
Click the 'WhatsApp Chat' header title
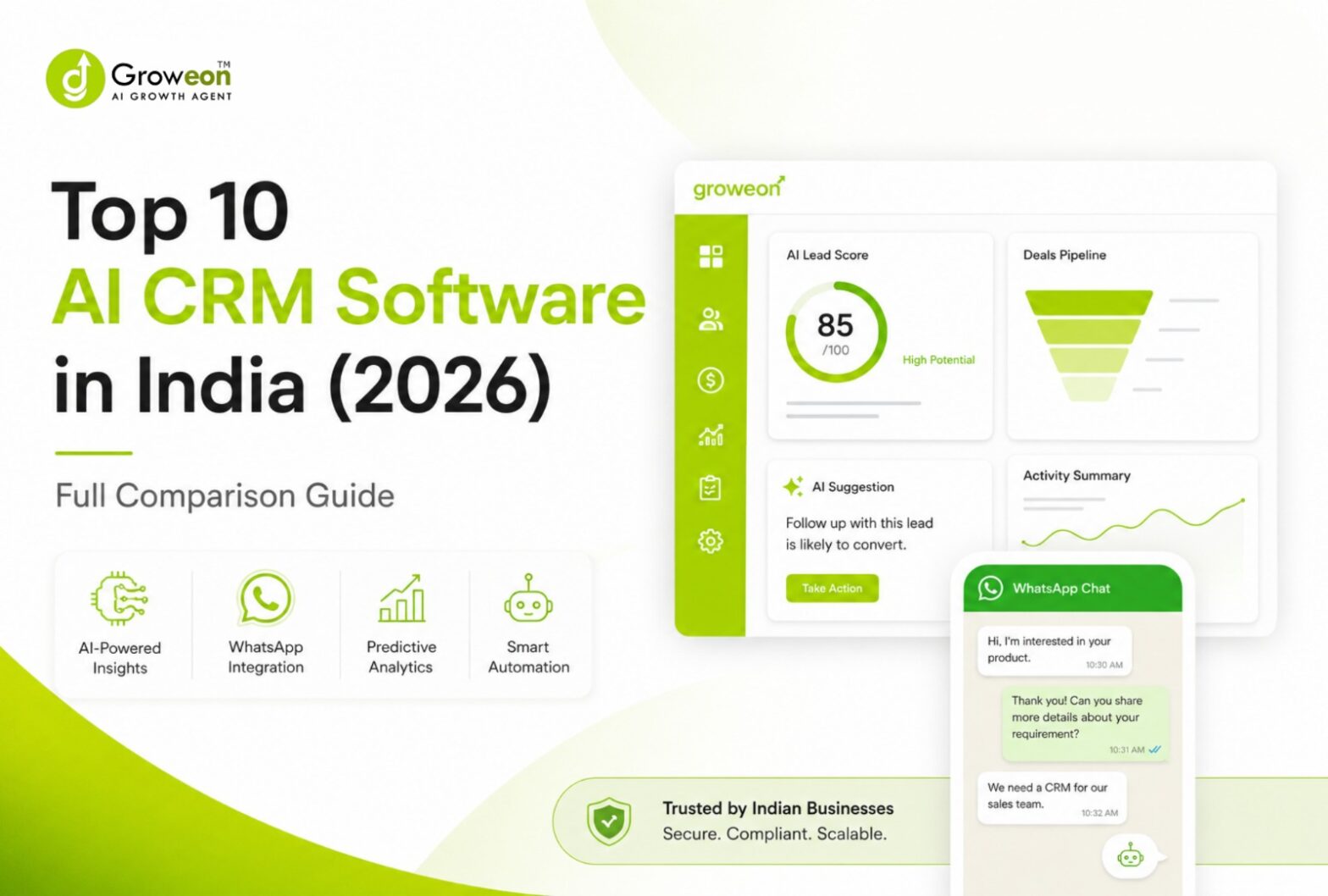[x=1061, y=588]
